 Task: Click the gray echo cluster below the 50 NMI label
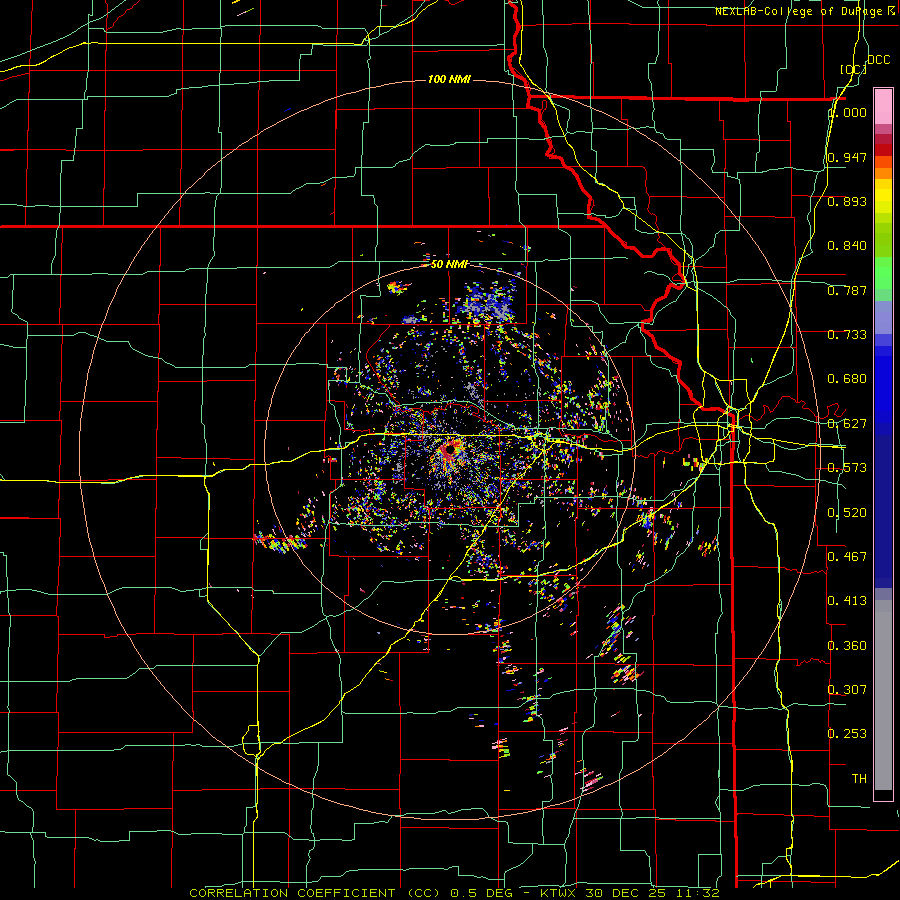click(487, 307)
